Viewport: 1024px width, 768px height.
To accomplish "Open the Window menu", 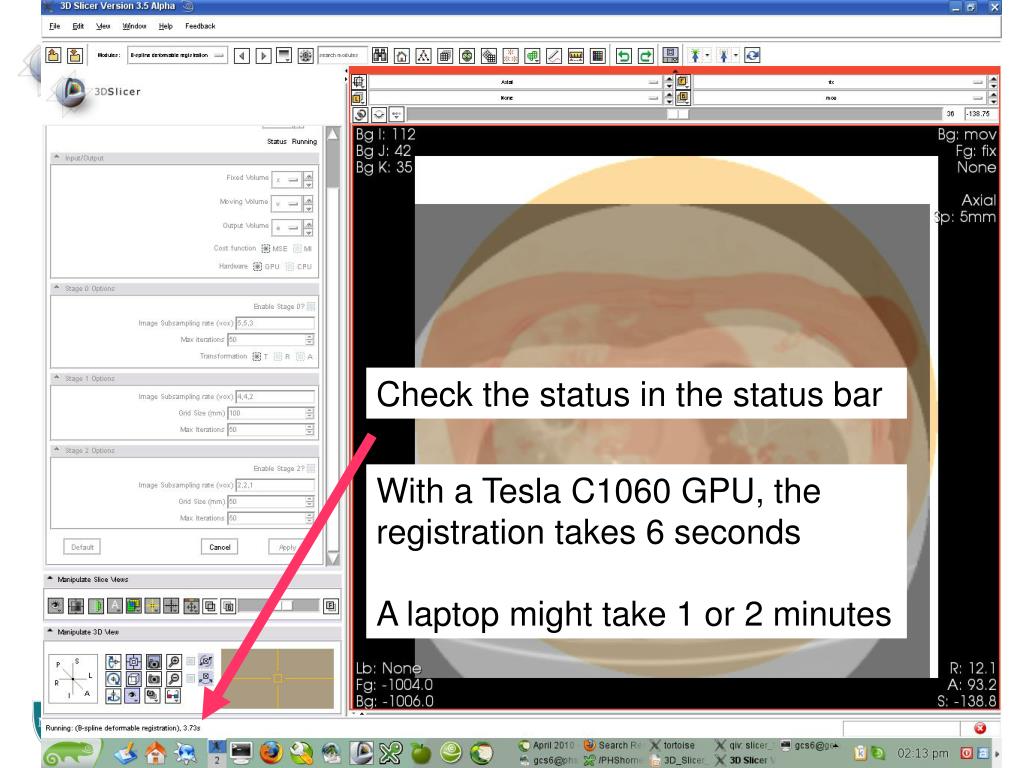I will click(x=135, y=26).
